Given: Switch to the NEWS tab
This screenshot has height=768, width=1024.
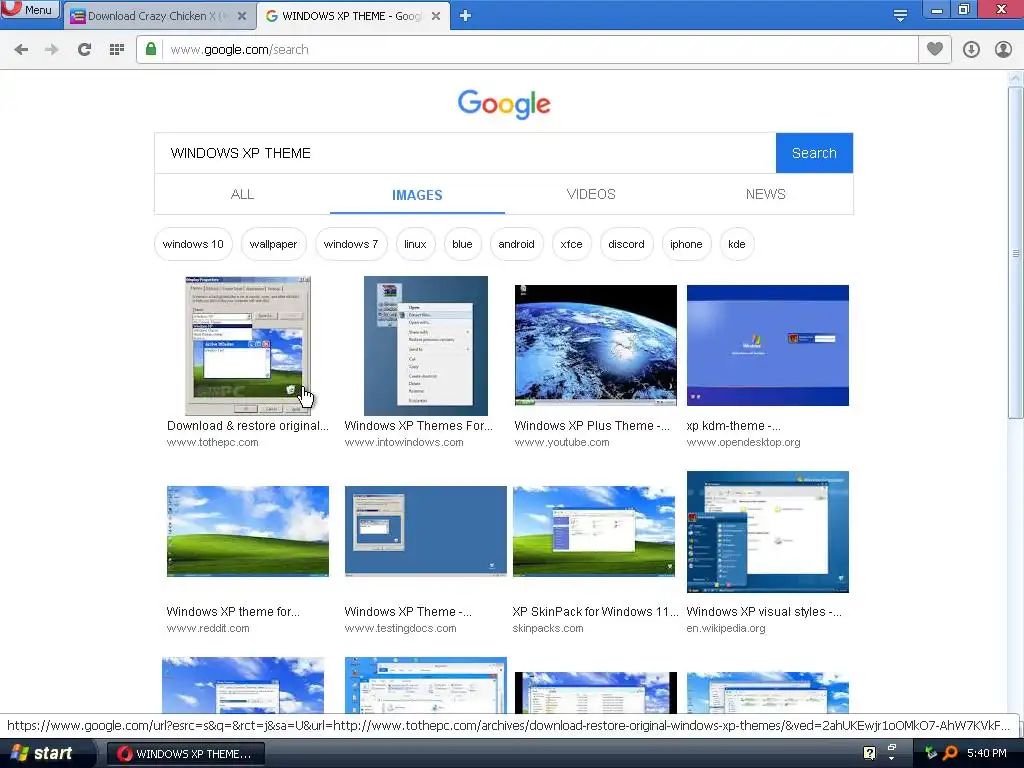Looking at the screenshot, I should (765, 194).
